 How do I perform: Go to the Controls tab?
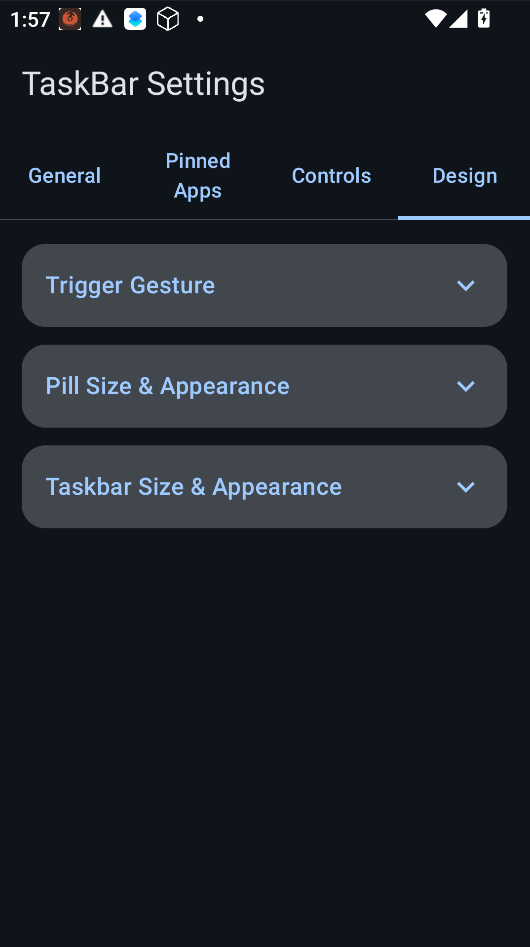[x=331, y=176]
